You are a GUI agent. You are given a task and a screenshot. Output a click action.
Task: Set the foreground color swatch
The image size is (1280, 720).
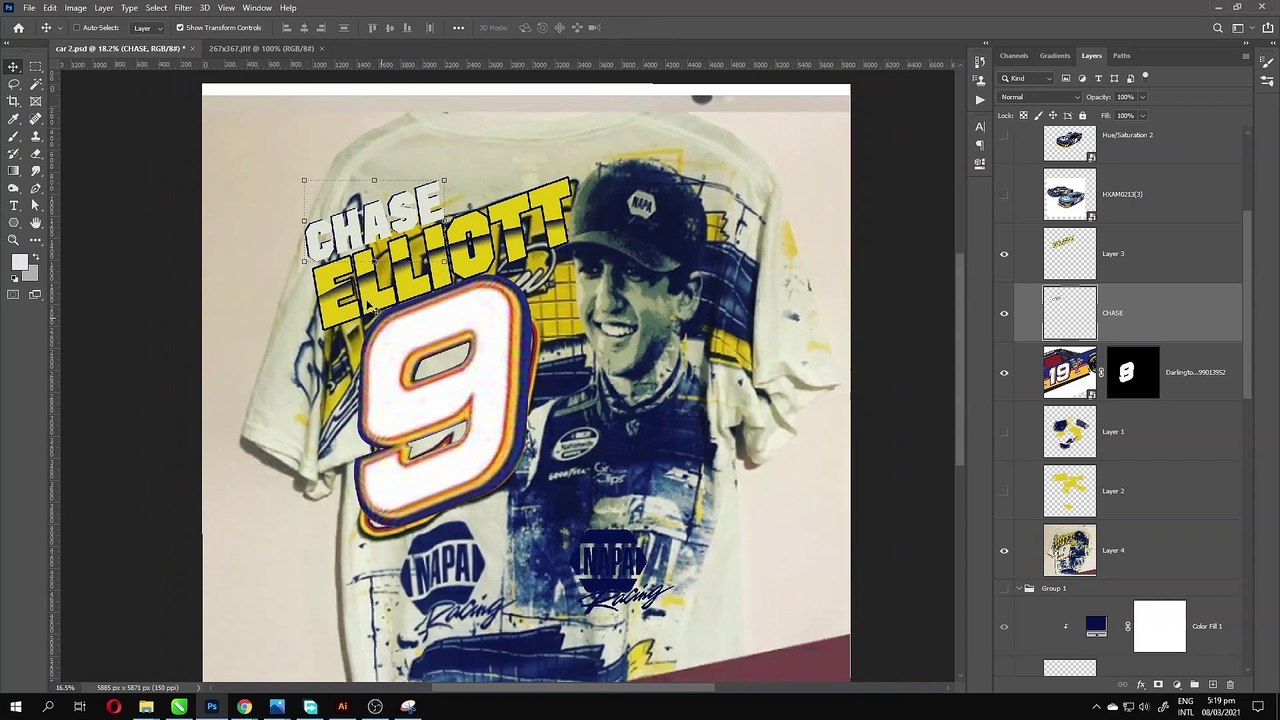[19, 262]
